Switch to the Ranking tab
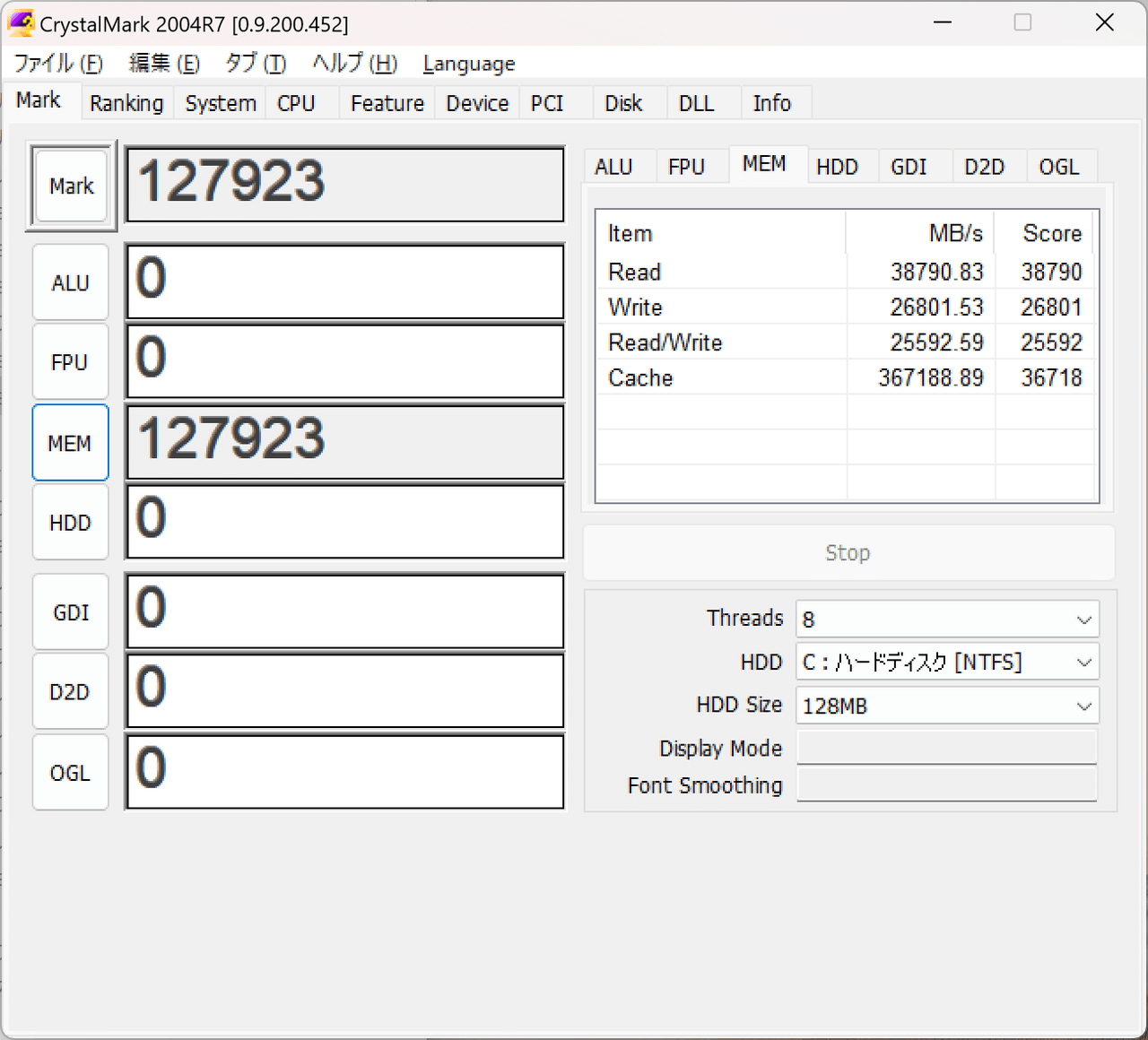 126,103
